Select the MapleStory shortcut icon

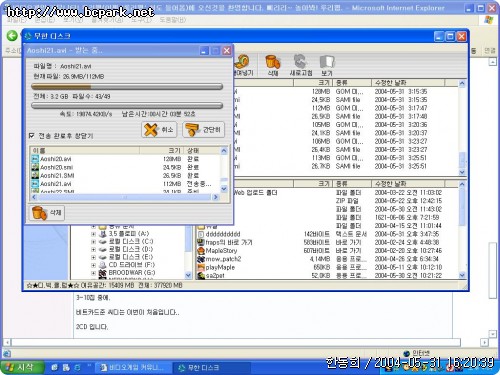coord(201,251)
